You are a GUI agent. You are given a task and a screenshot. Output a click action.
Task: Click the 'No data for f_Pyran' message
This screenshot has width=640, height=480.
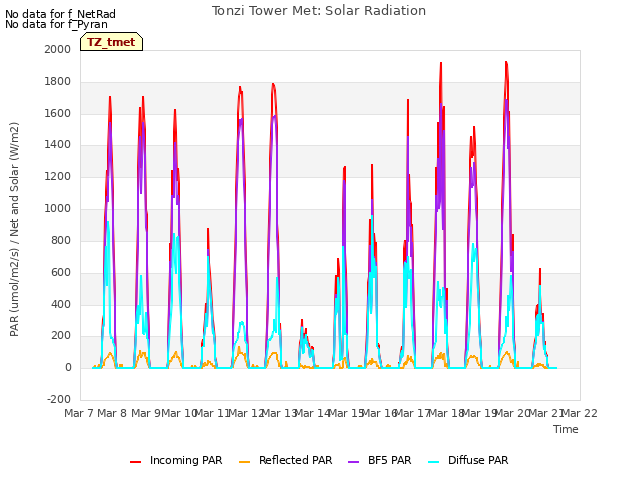click(x=56, y=24)
